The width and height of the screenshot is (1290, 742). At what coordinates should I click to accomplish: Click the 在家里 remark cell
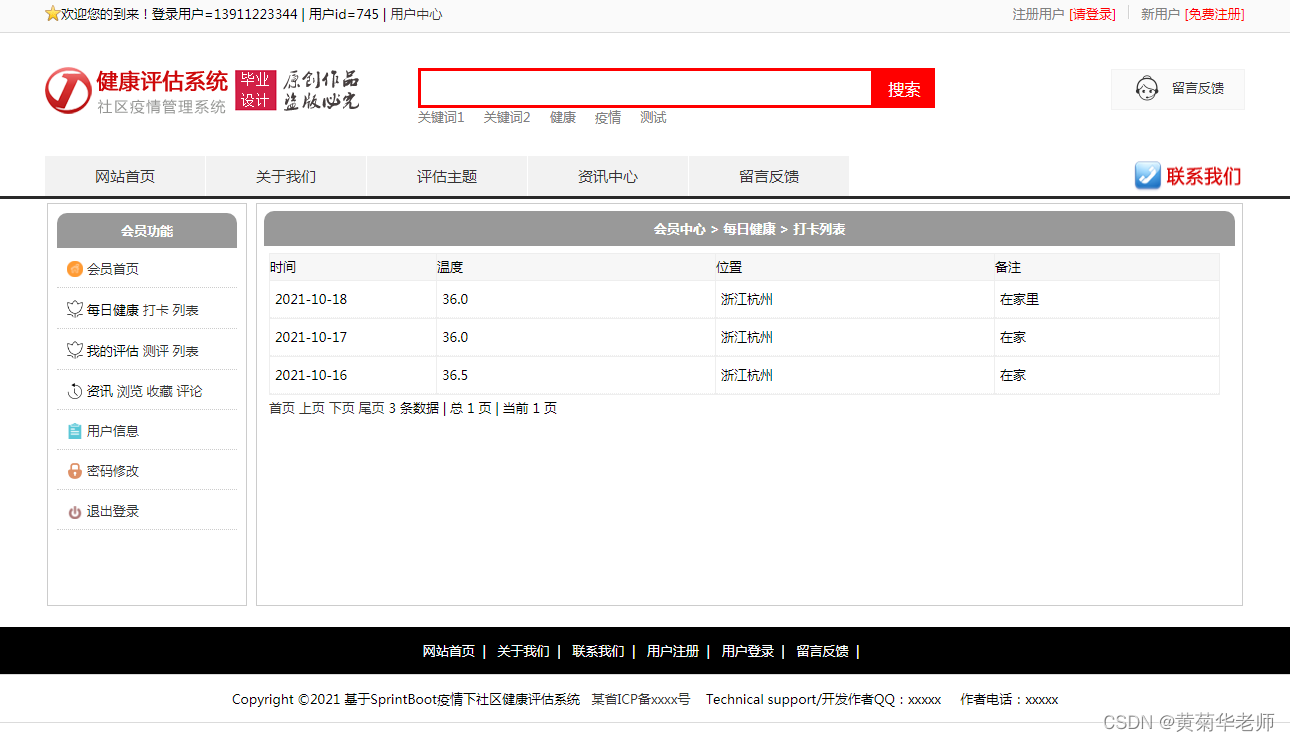coord(1107,299)
